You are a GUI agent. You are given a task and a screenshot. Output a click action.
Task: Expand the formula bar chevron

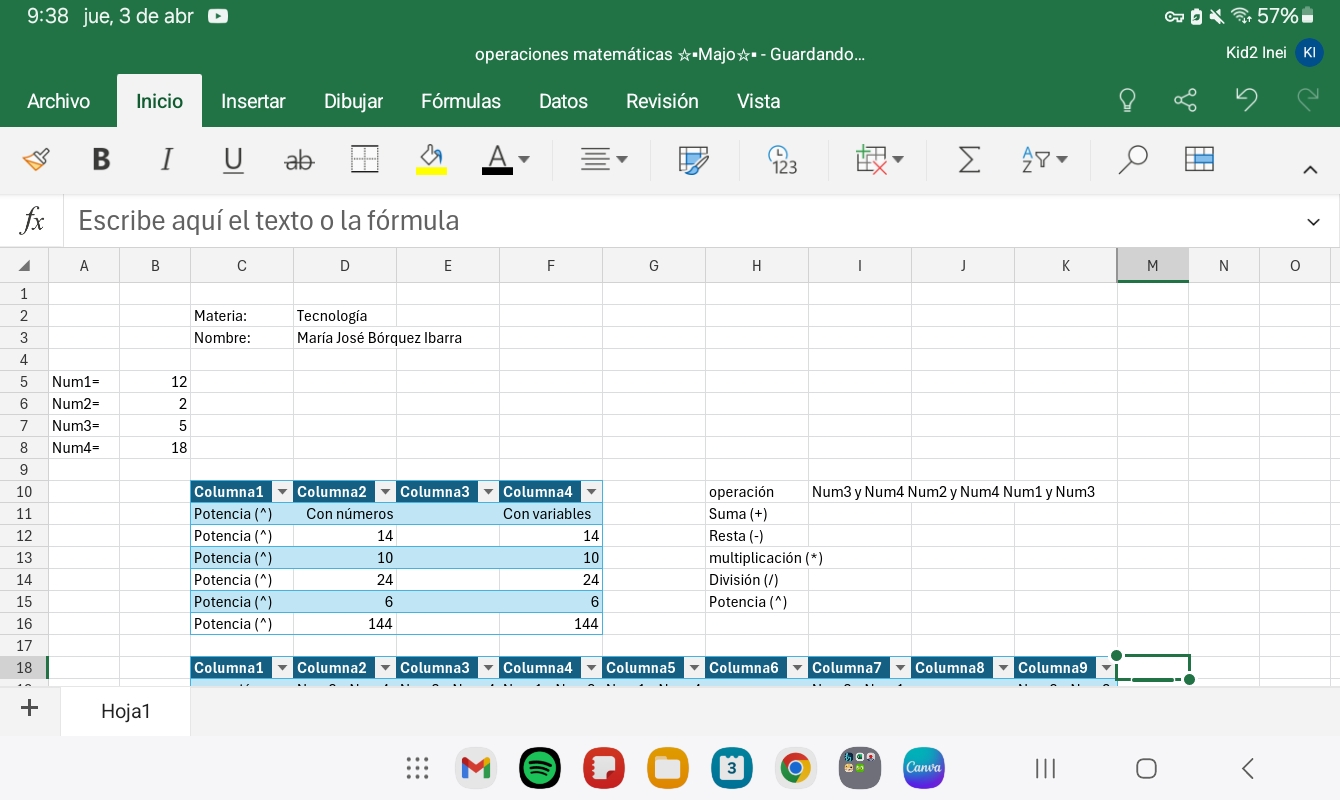tap(1313, 222)
